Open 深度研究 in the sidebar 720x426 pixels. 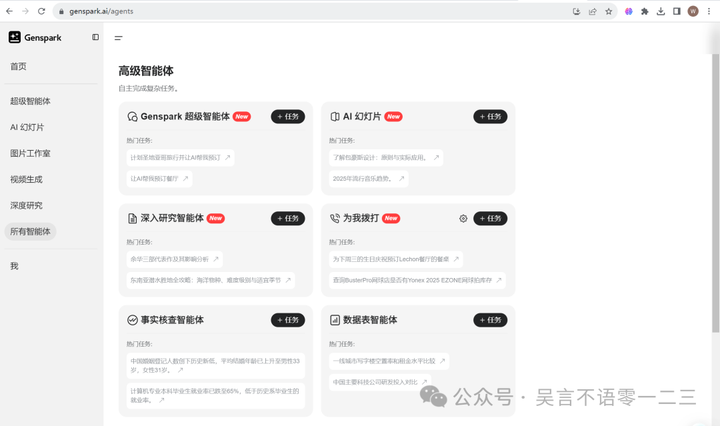coord(26,205)
